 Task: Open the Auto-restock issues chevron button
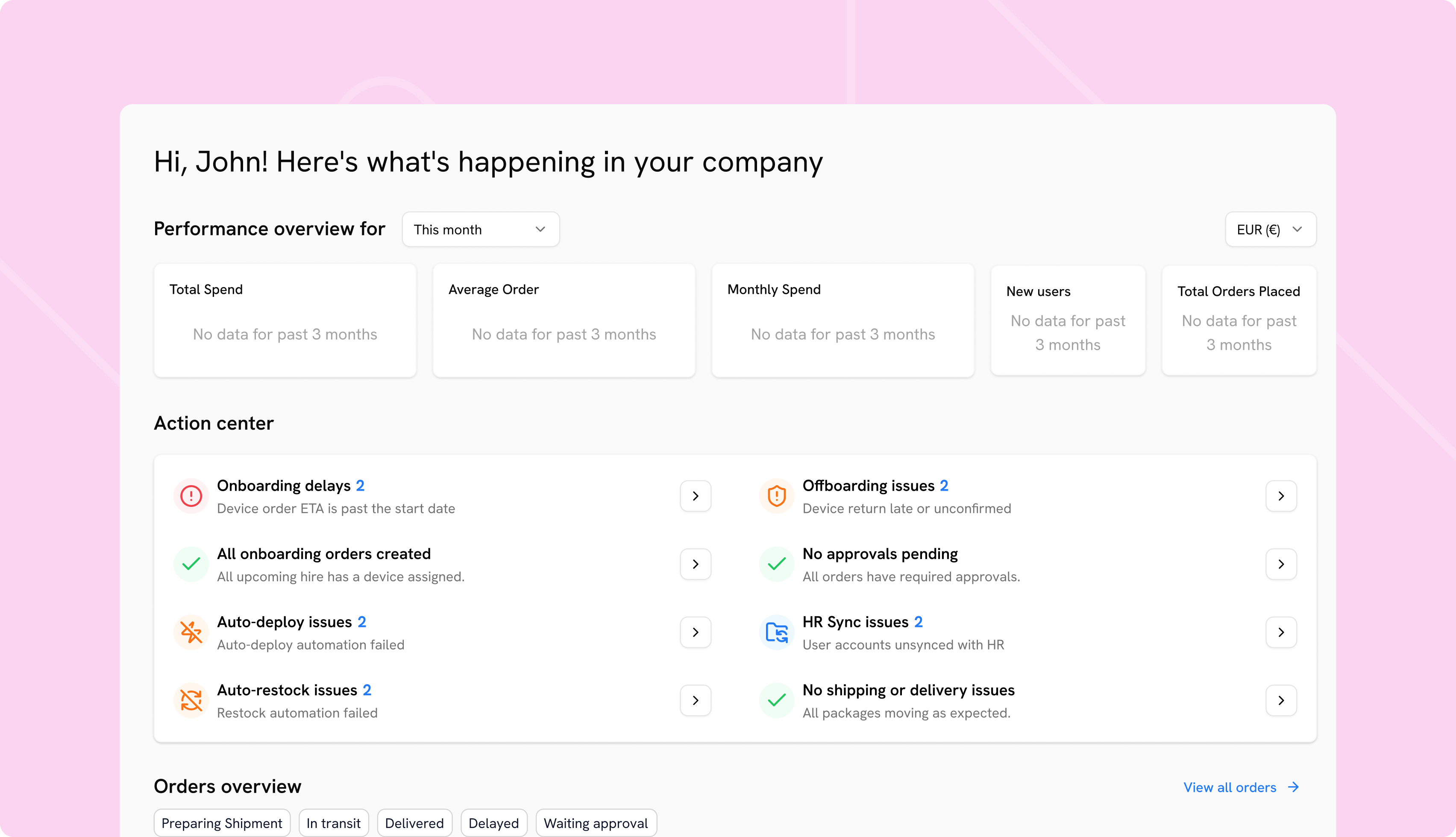(695, 700)
